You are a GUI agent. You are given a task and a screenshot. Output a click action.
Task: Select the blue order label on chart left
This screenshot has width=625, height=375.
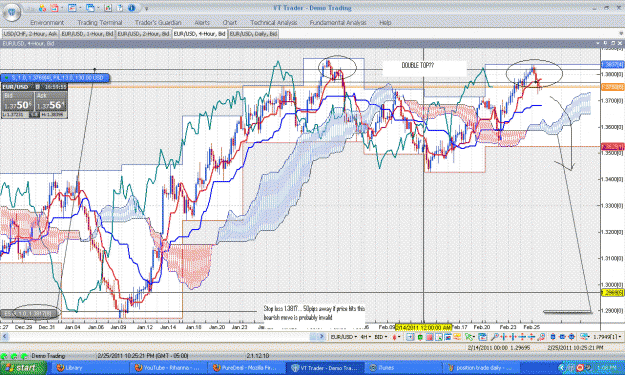tap(55, 78)
